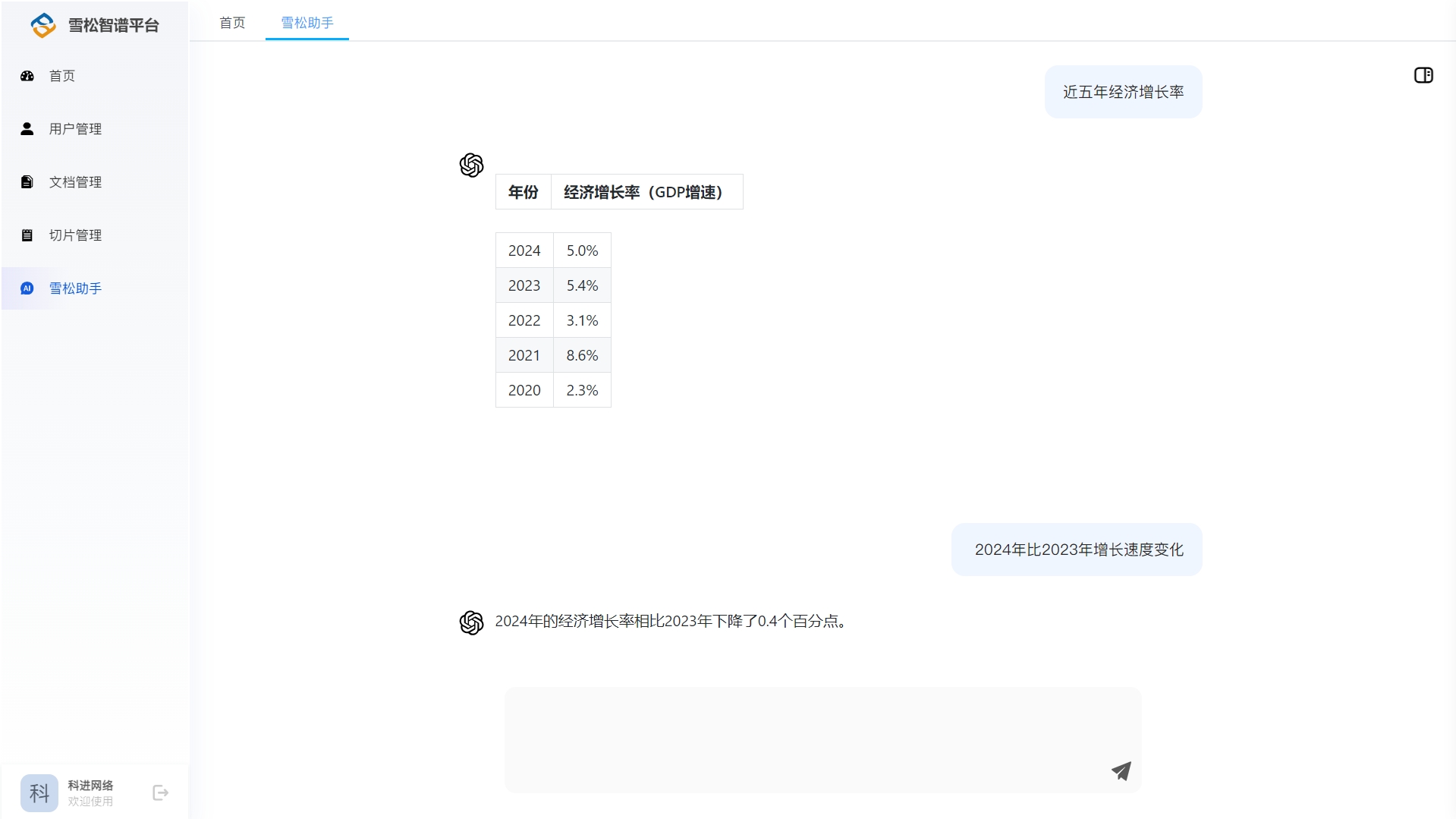Screen dimensions: 1456x819
Task: Click the logout icon beside 科进网络
Action: [160, 792]
